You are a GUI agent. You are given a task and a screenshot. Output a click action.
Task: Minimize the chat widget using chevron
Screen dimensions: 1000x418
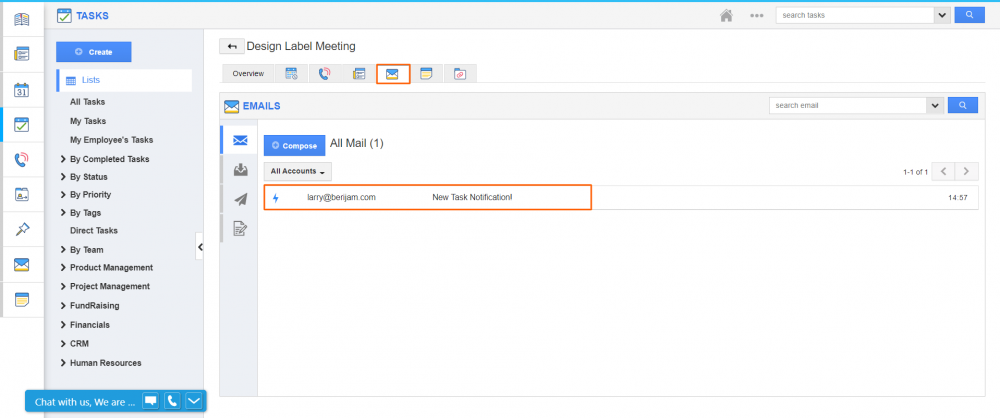click(x=194, y=401)
